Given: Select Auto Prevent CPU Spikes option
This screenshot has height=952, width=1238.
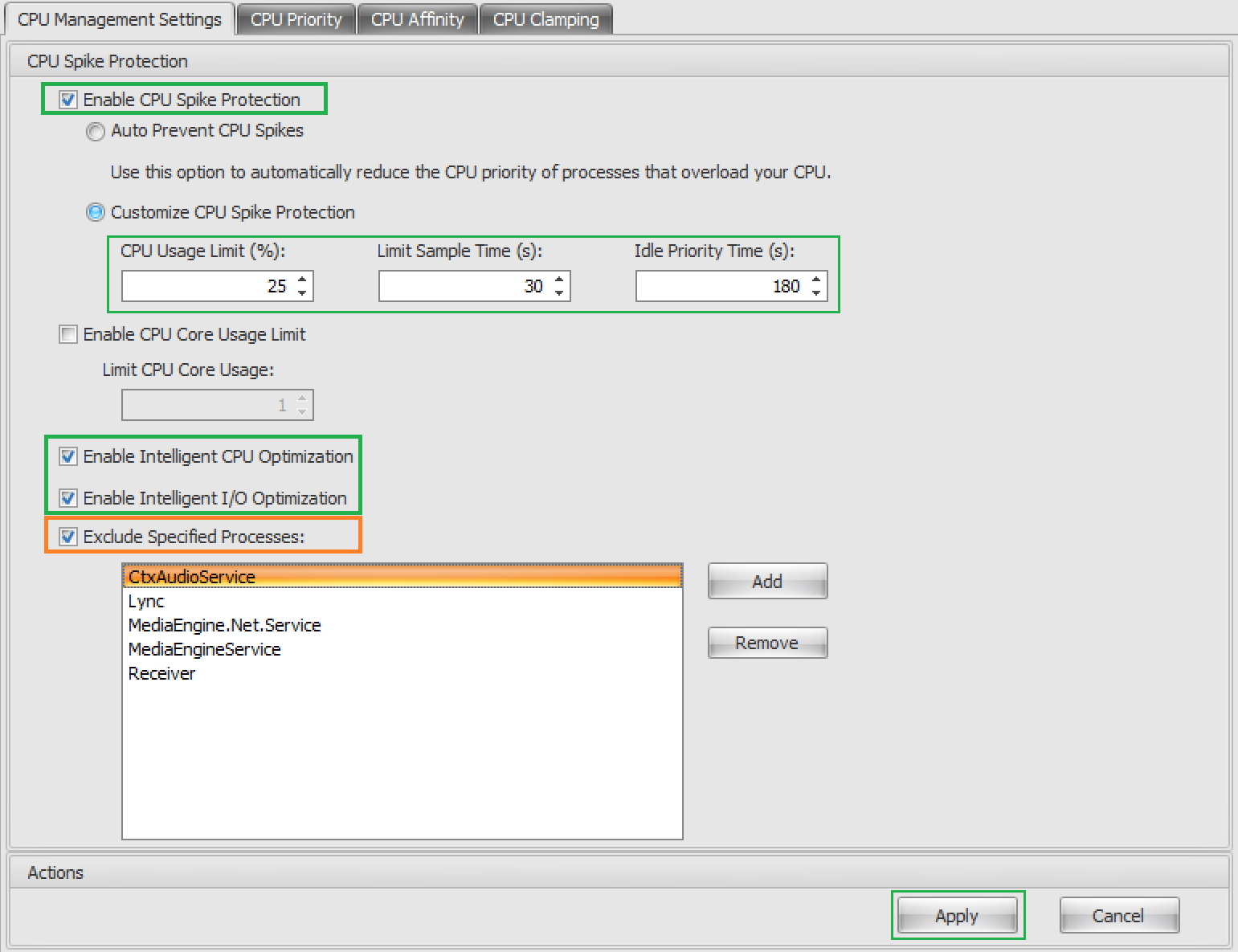Looking at the screenshot, I should coord(96,131).
